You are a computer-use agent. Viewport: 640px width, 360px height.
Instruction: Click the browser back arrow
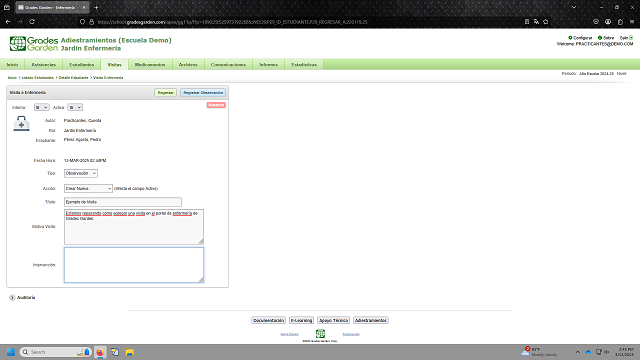[x=8, y=22]
